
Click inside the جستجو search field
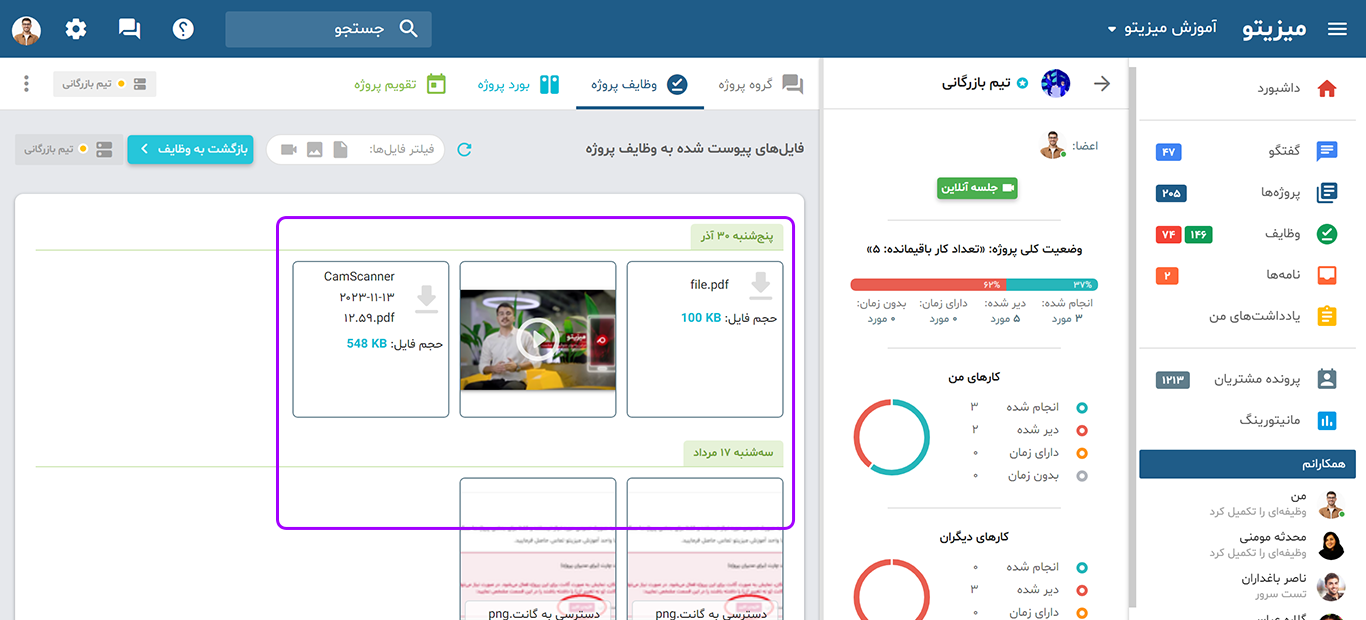pyautogui.click(x=328, y=29)
